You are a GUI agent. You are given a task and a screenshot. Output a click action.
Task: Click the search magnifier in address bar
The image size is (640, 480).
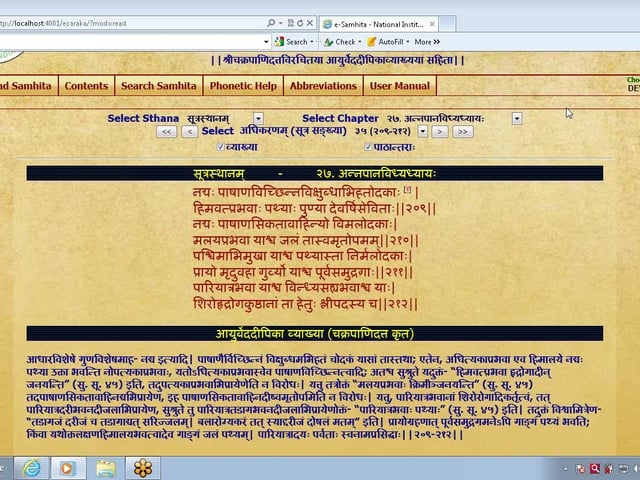pos(272,22)
